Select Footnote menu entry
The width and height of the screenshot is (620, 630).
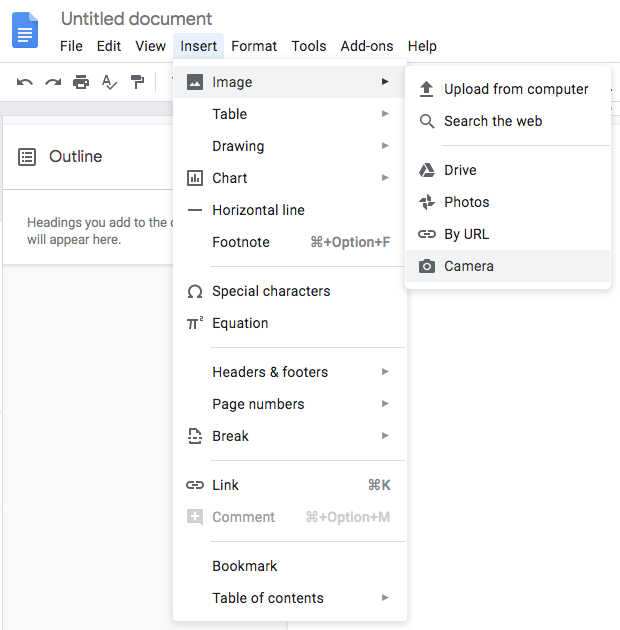point(289,242)
